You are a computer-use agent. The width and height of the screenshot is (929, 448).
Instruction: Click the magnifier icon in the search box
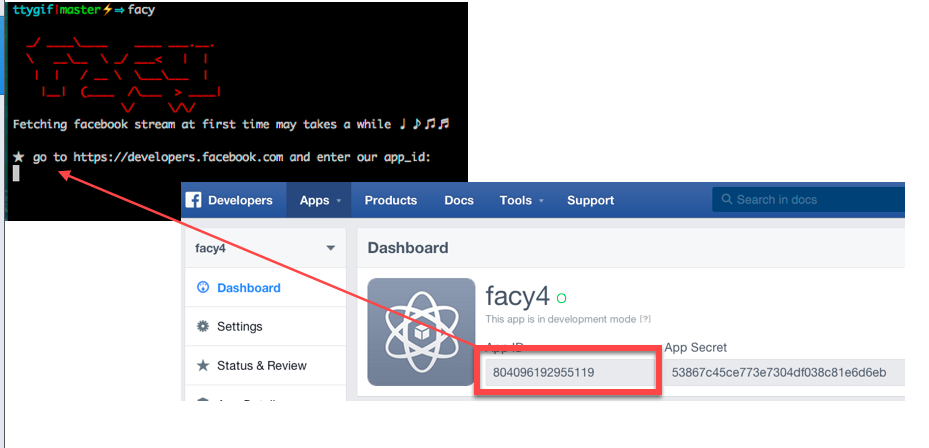coord(727,200)
